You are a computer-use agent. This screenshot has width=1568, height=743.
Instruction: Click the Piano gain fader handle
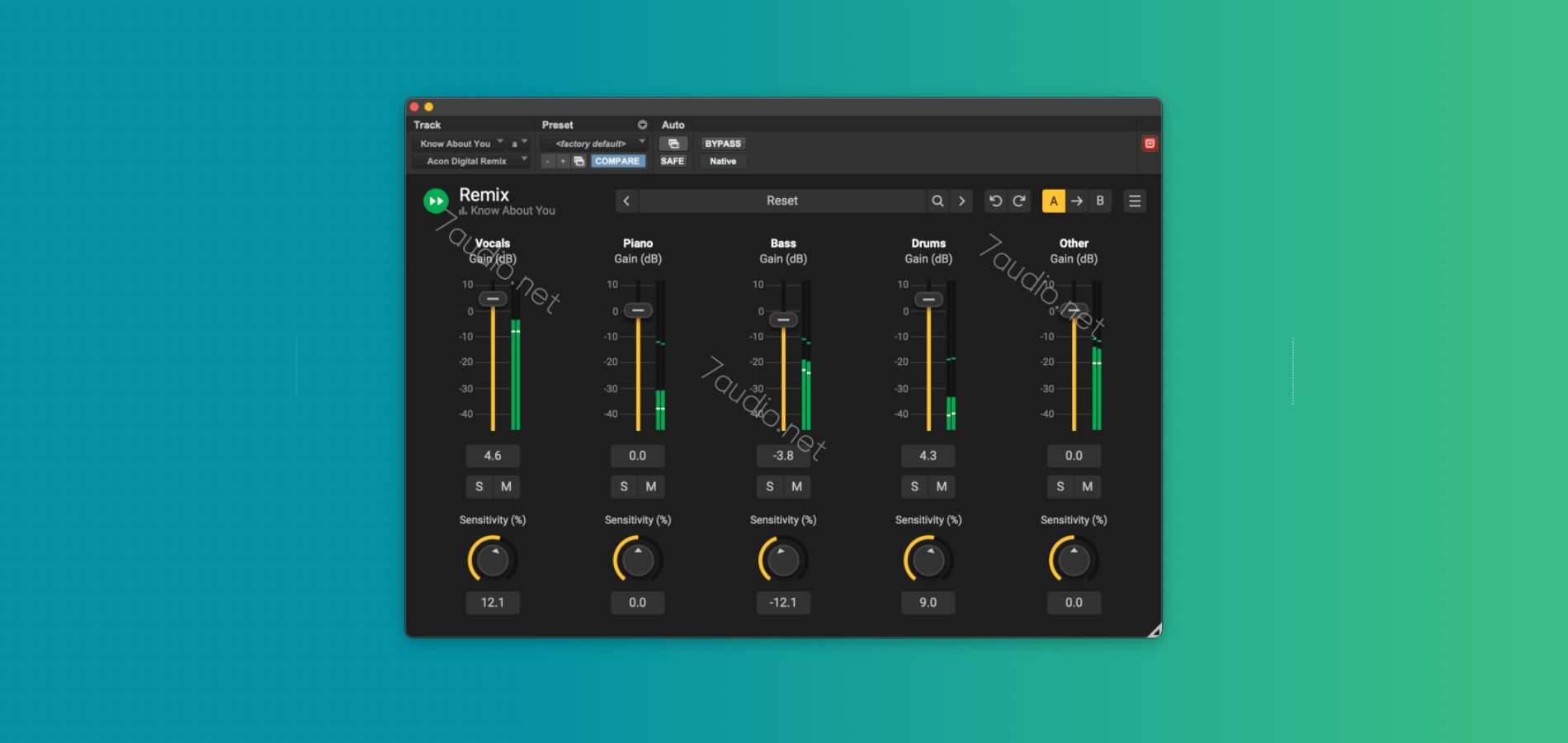click(638, 310)
